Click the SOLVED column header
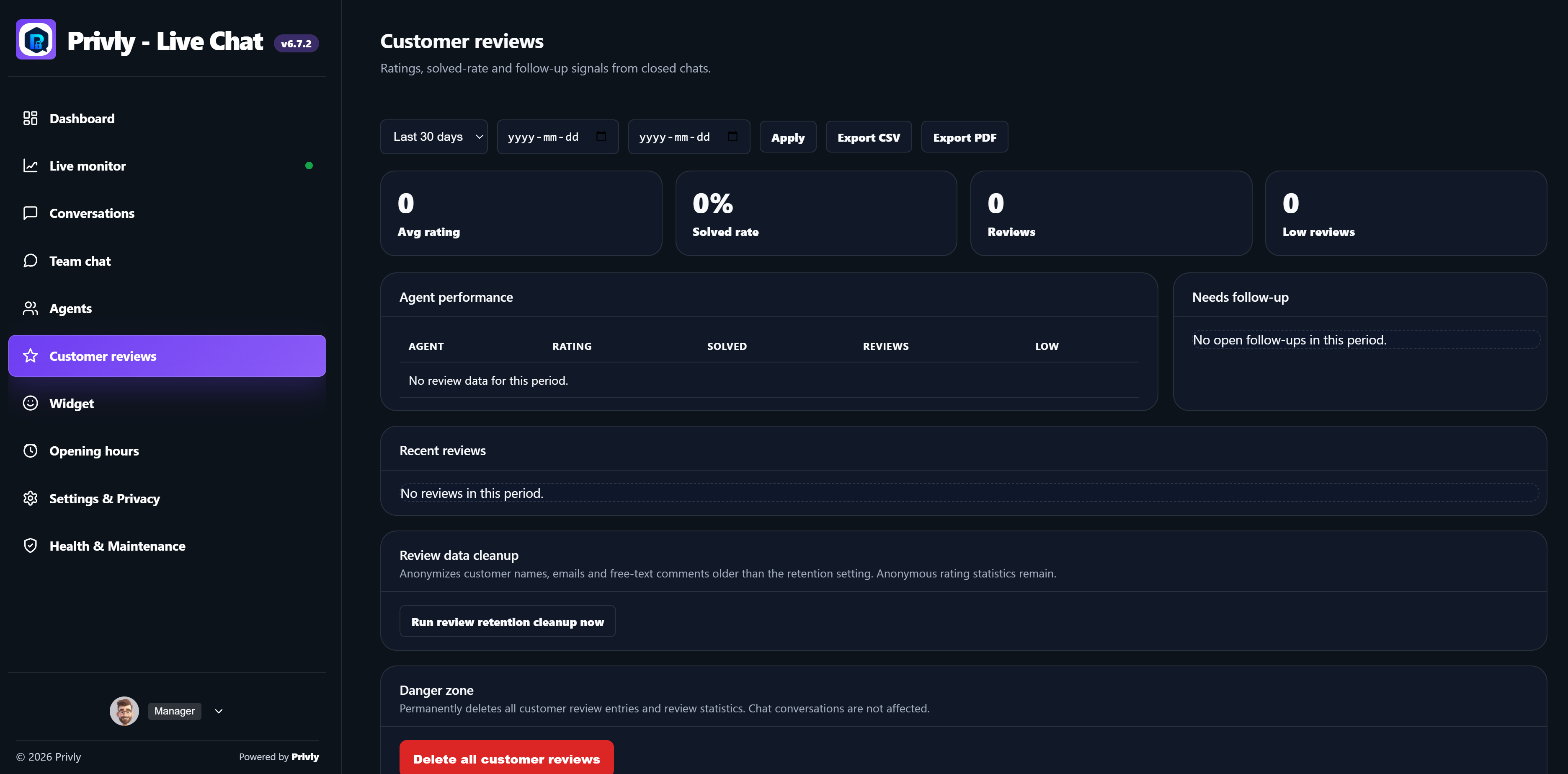 click(727, 346)
